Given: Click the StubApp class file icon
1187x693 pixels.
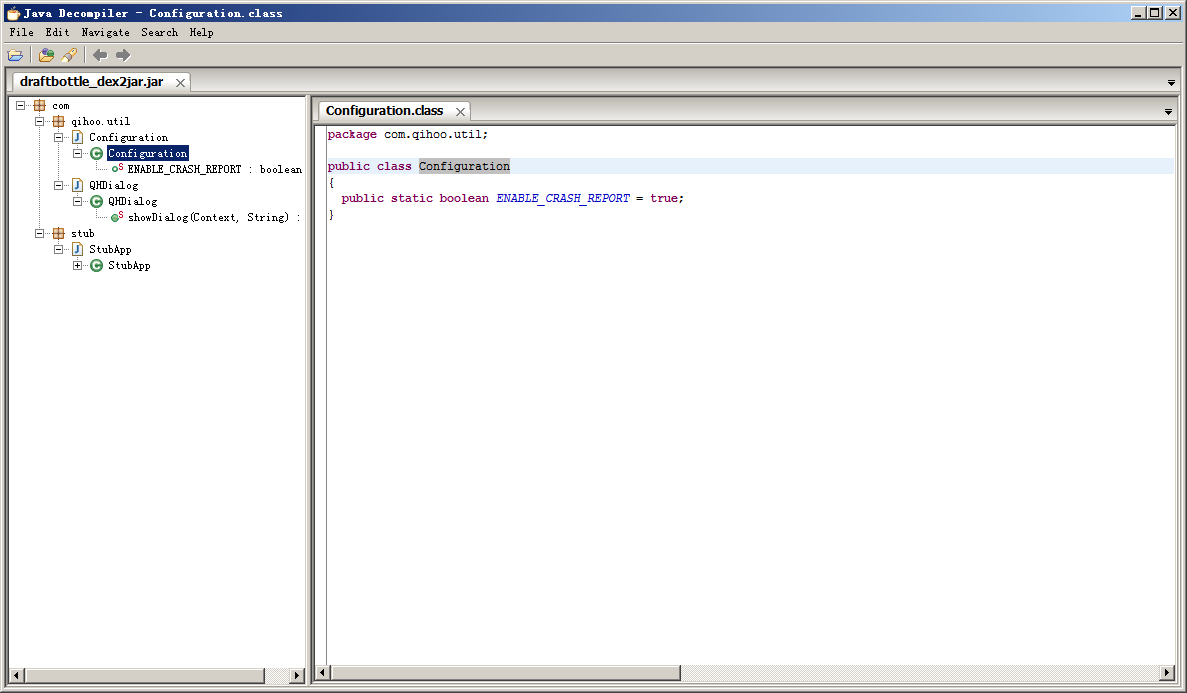Looking at the screenshot, I should (x=77, y=249).
